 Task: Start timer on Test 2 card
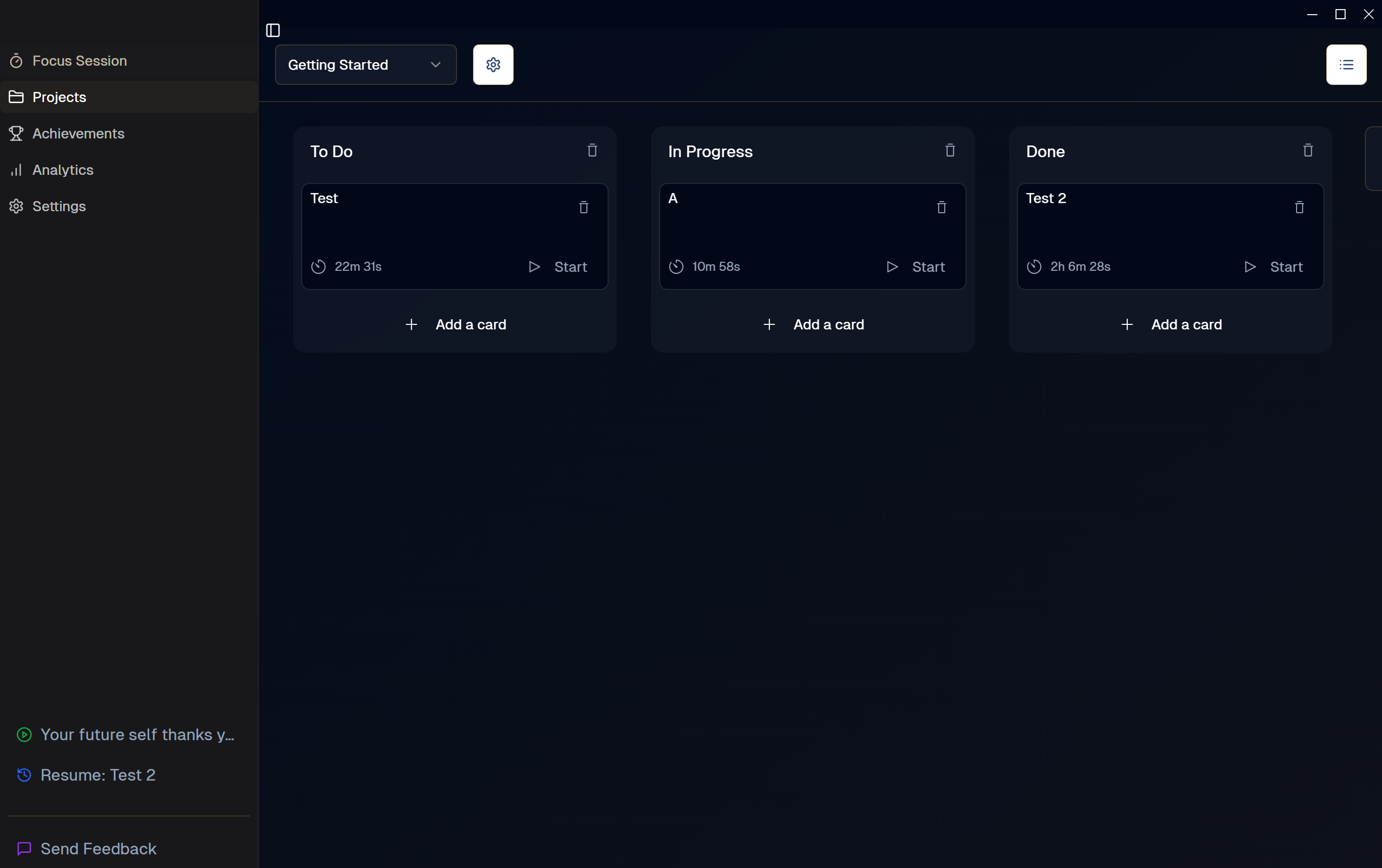[1273, 267]
